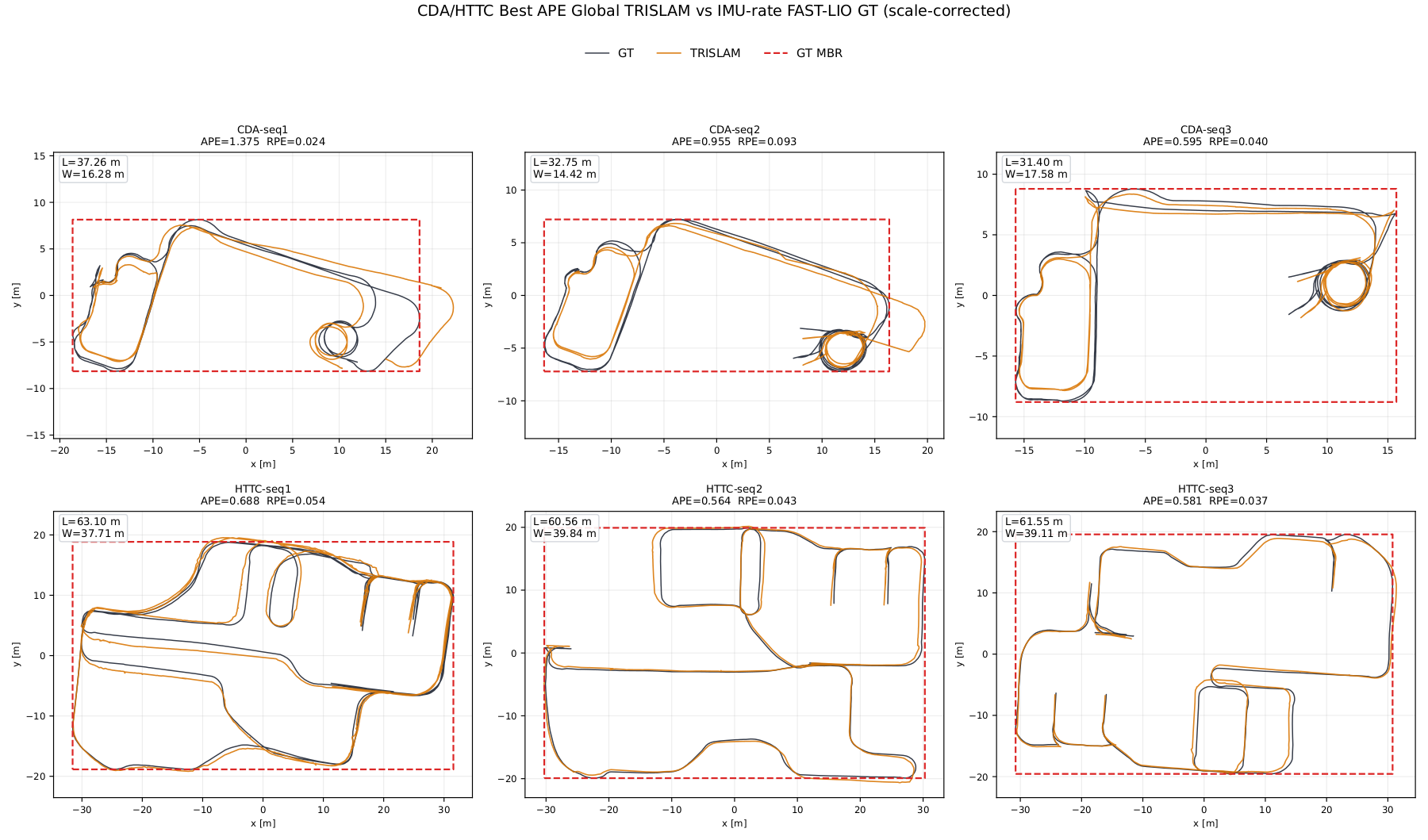Click the HTTC-seq1 subplot title
The height and width of the screenshot is (840, 1428).
click(263, 489)
